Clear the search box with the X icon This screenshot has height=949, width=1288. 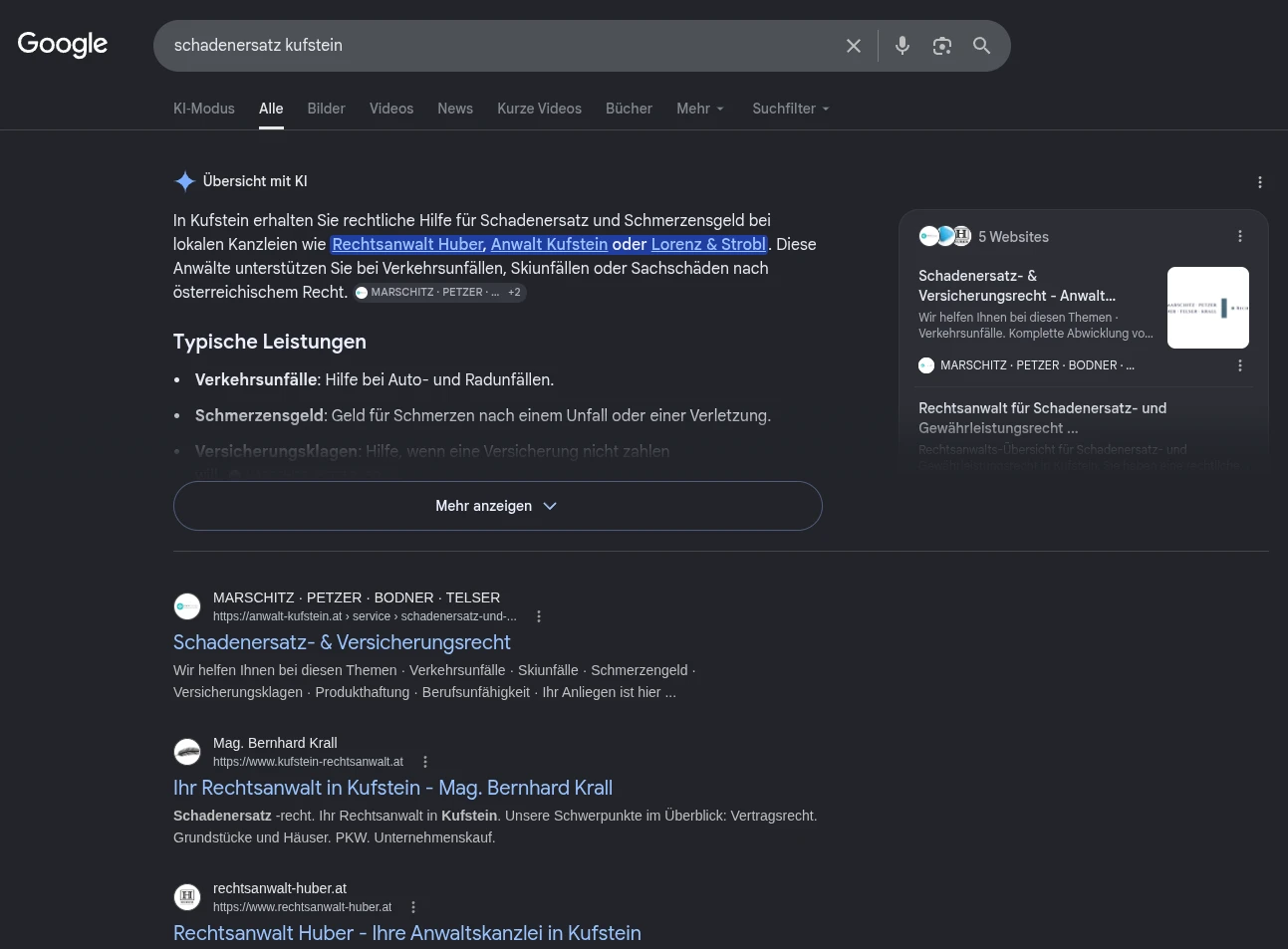(854, 46)
